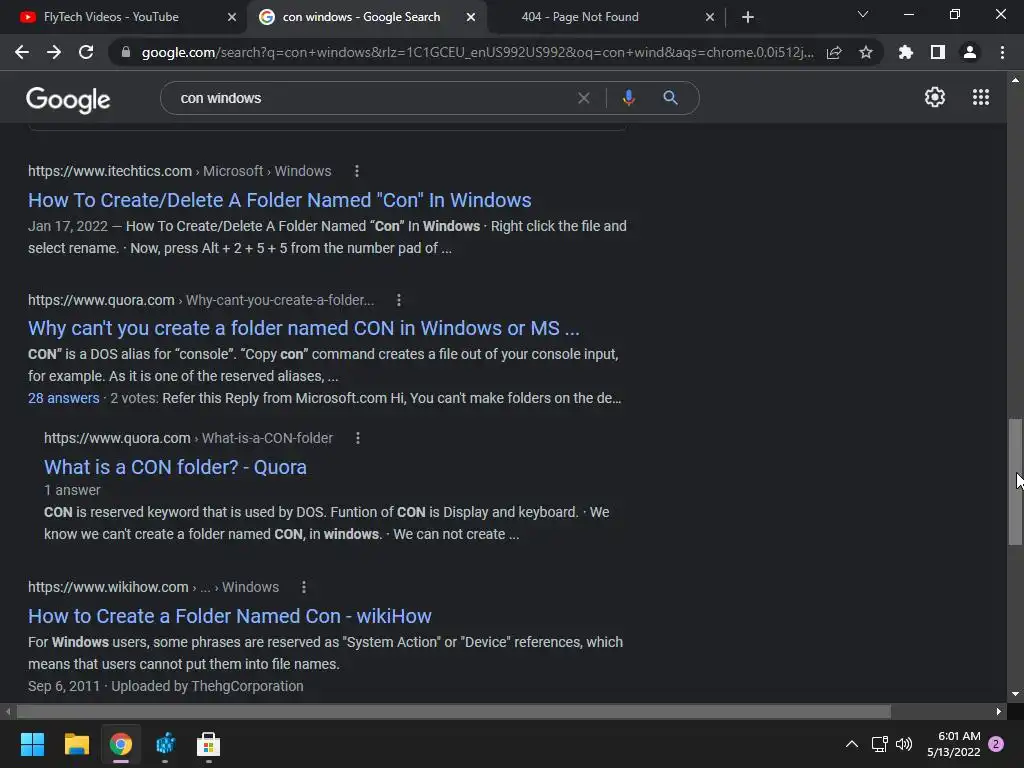Open the Windows Start menu
This screenshot has height=768, width=1024.
(x=32, y=744)
